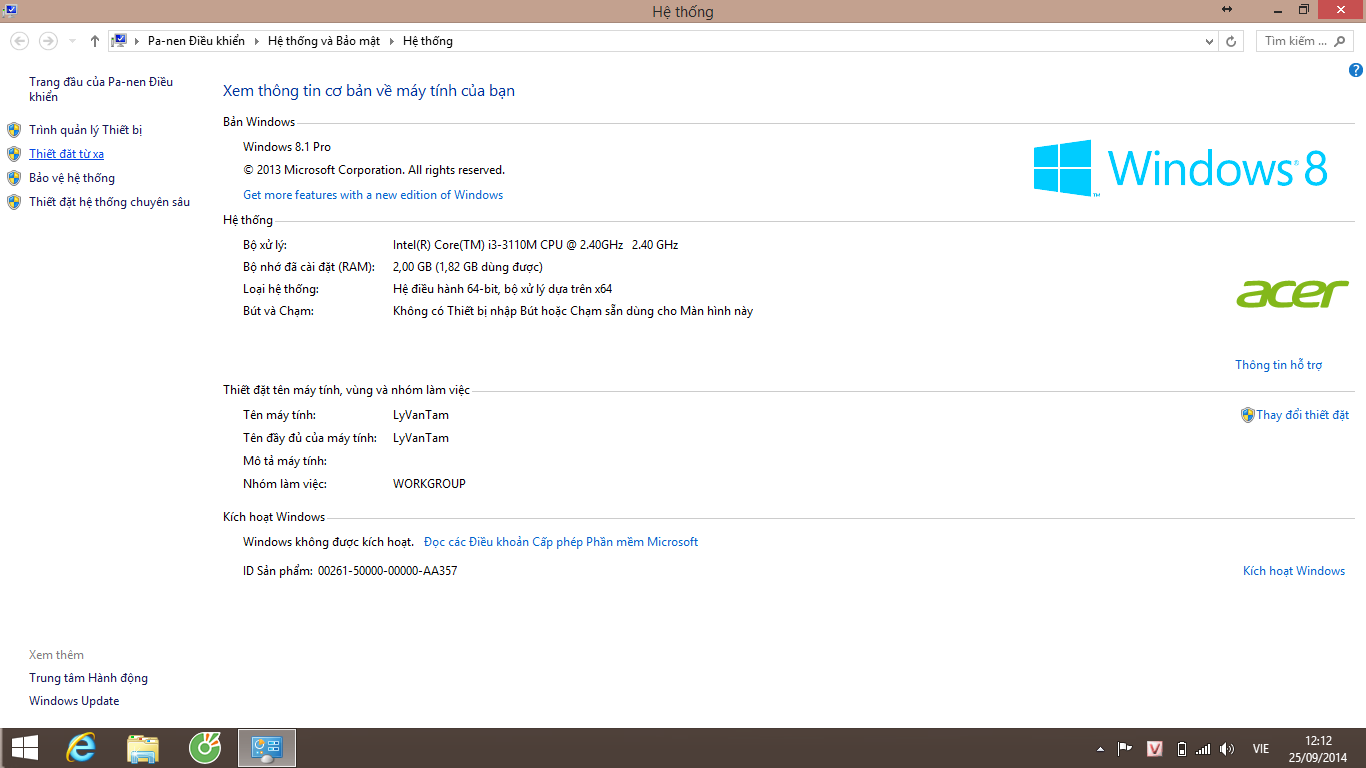Open File Explorer on the taskbar
Image resolution: width=1366 pixels, height=768 pixels.
pos(143,748)
